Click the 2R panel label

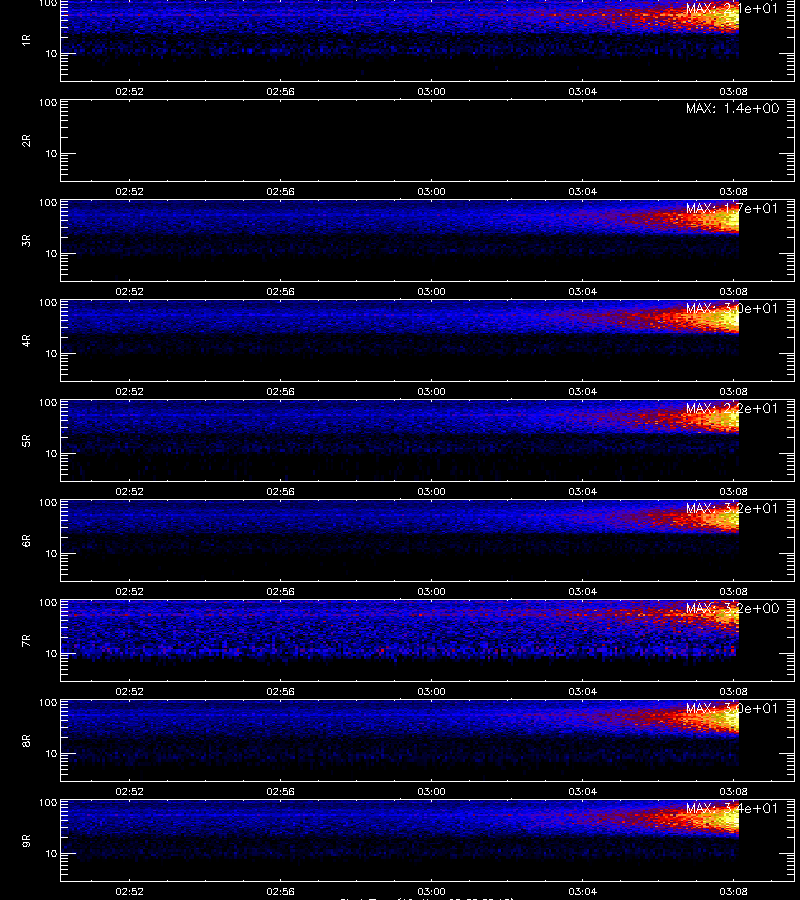26,141
